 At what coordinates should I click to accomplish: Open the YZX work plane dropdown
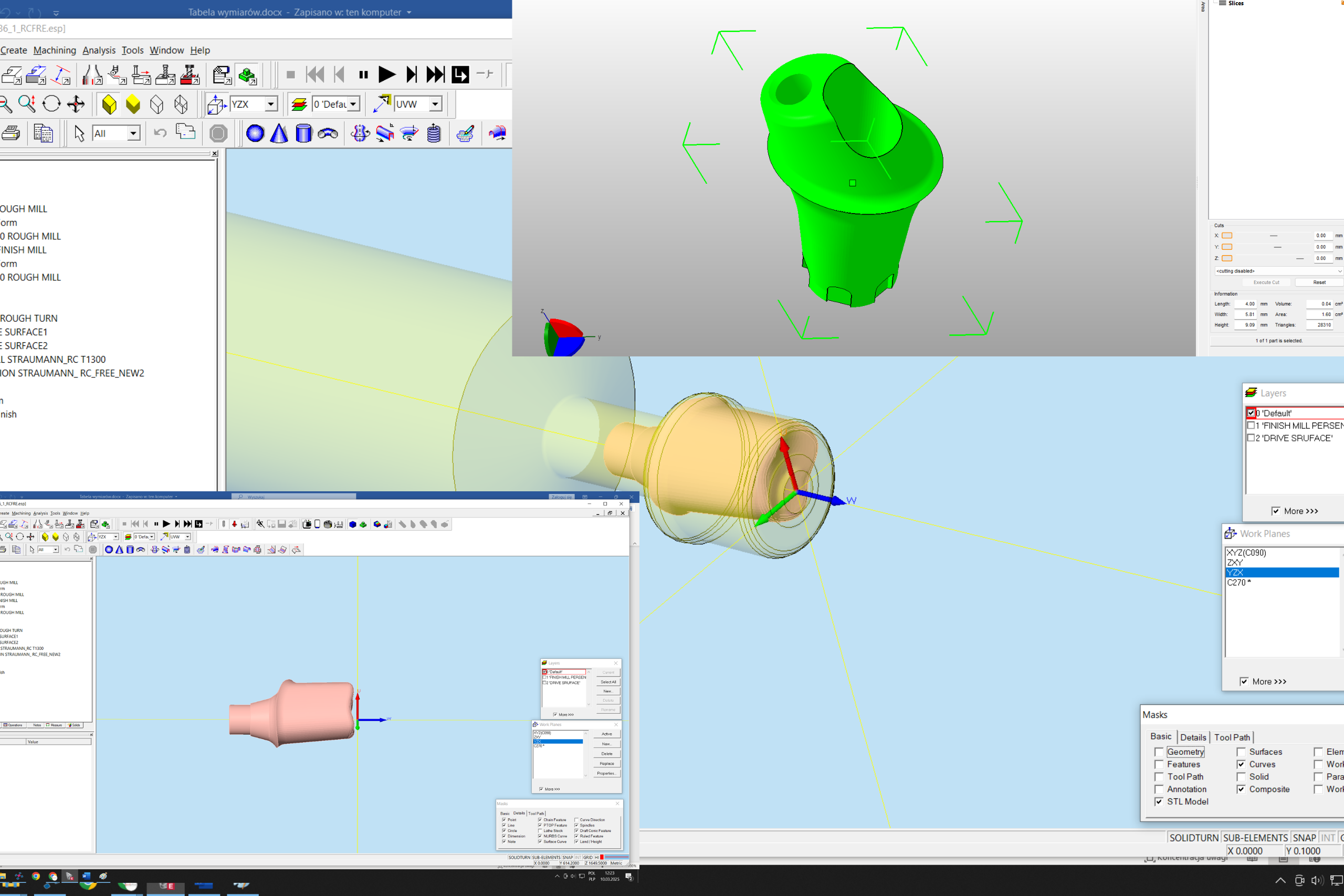click(271, 104)
